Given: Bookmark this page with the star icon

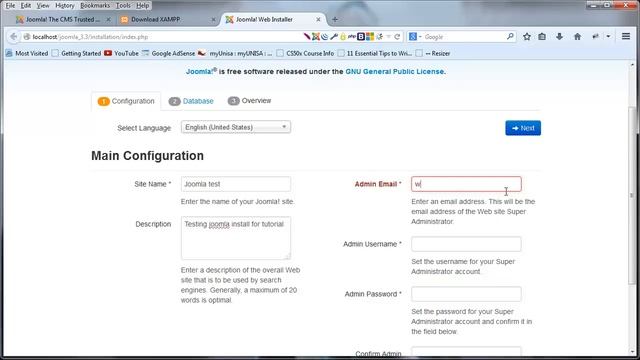Looking at the screenshot, I should pyautogui.click(x=527, y=37).
